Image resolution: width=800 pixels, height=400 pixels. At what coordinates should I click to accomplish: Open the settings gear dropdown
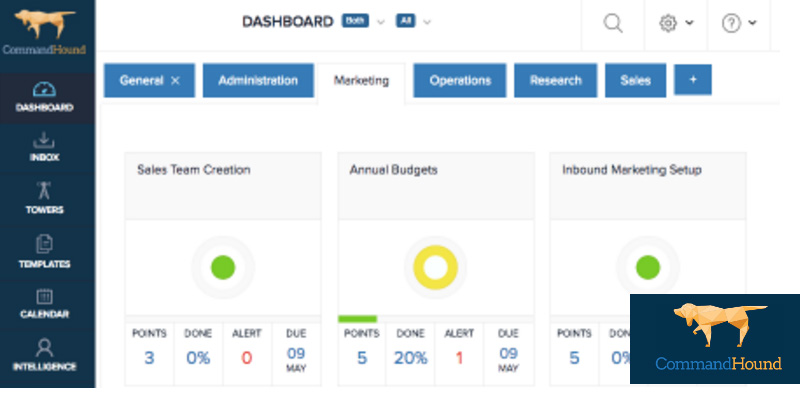pyautogui.click(x=677, y=23)
